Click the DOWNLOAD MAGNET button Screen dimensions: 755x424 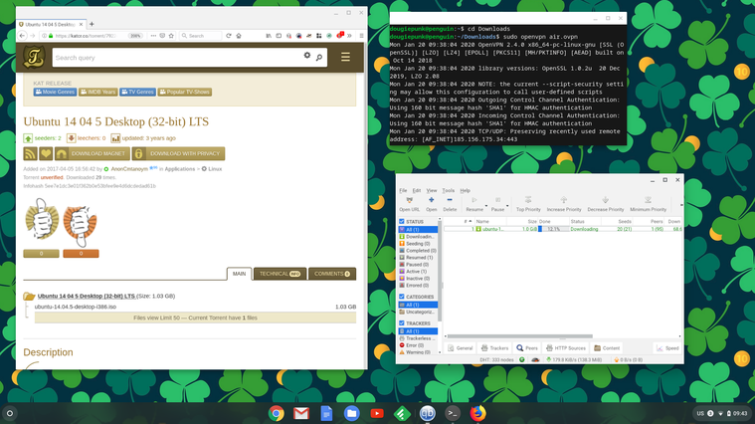[92, 154]
